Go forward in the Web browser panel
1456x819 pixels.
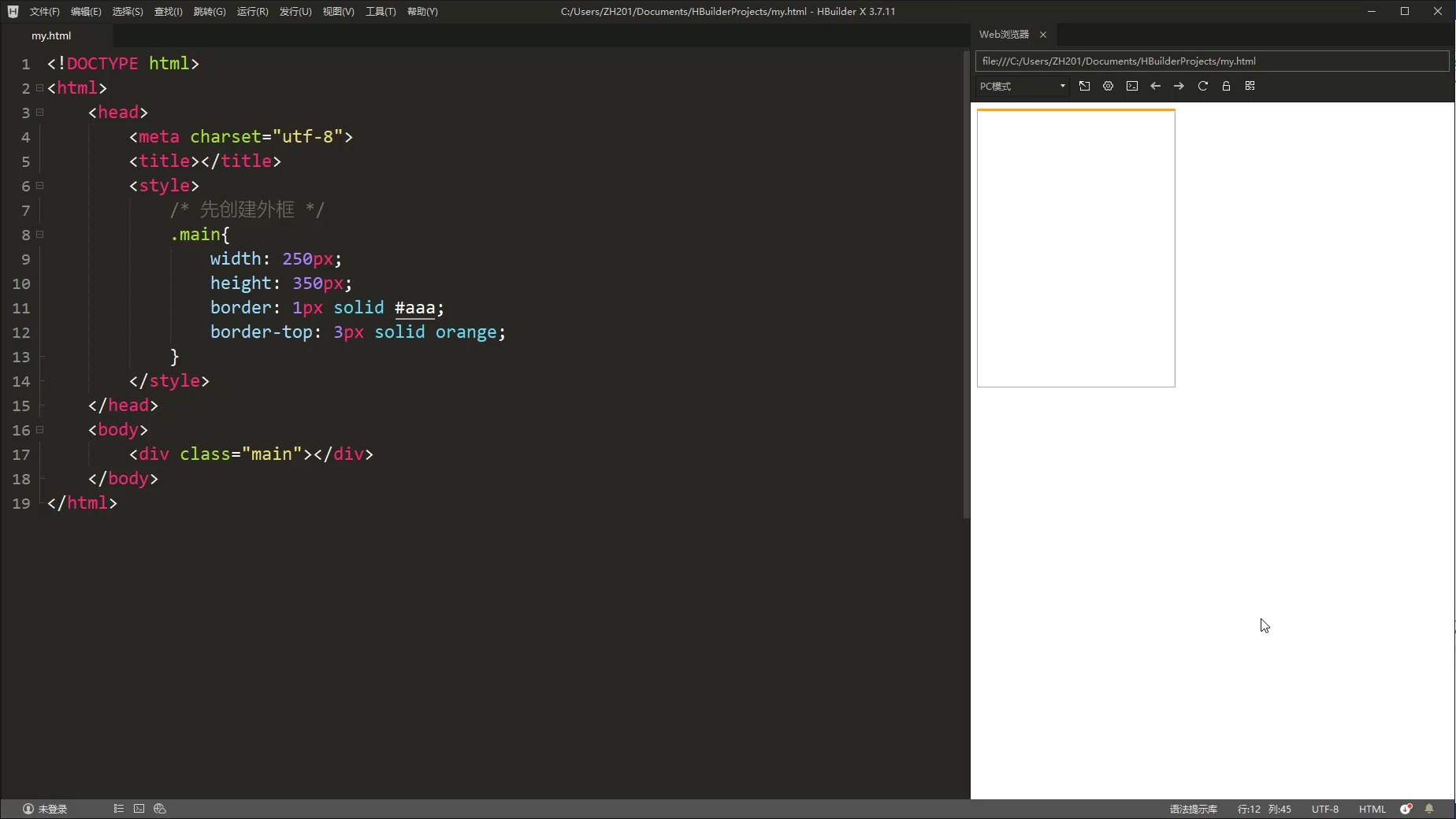coord(1179,86)
